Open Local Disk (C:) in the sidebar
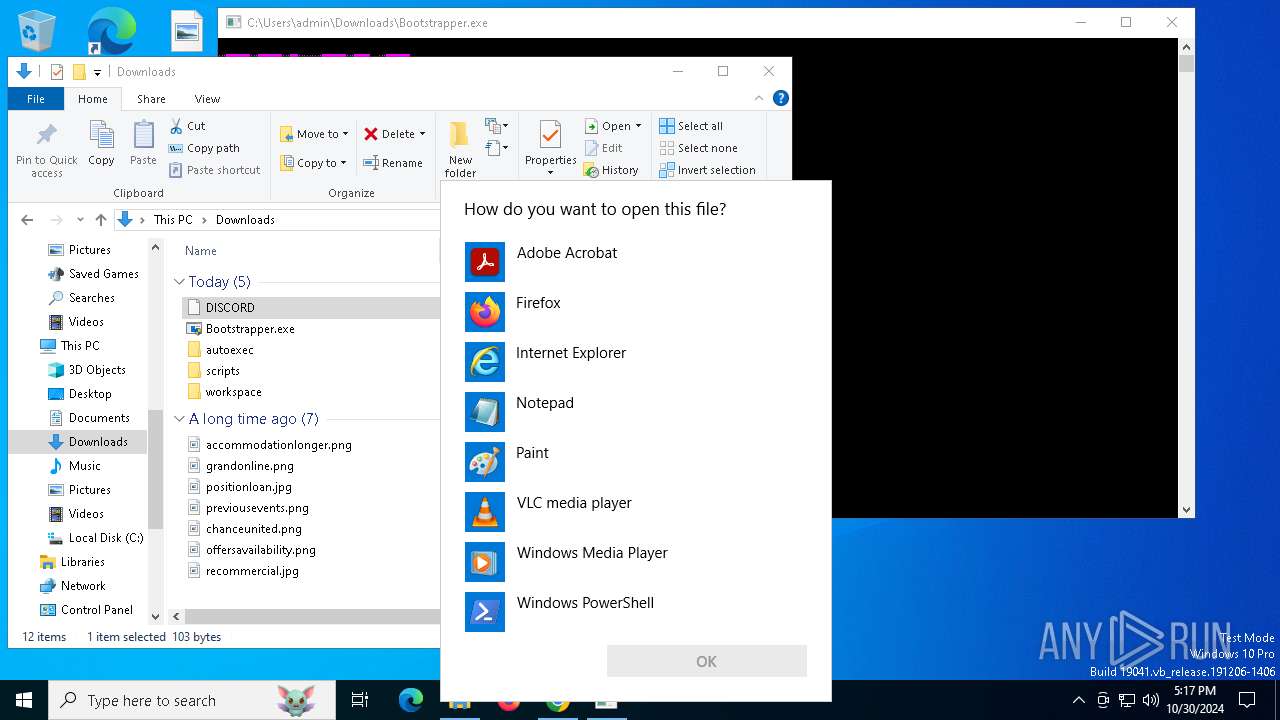This screenshot has height=720, width=1280. click(106, 538)
